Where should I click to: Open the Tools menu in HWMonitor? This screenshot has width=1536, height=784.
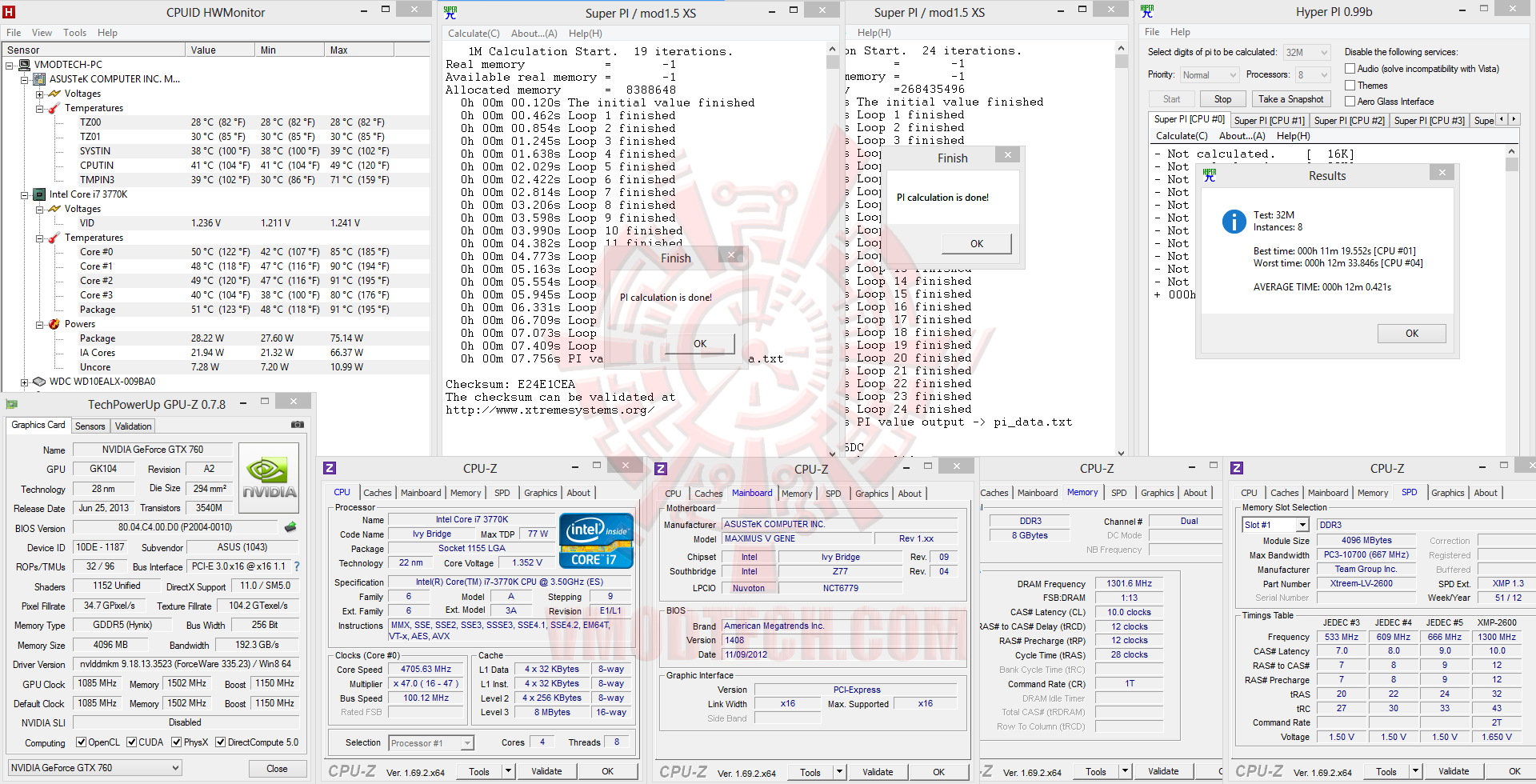75,33
